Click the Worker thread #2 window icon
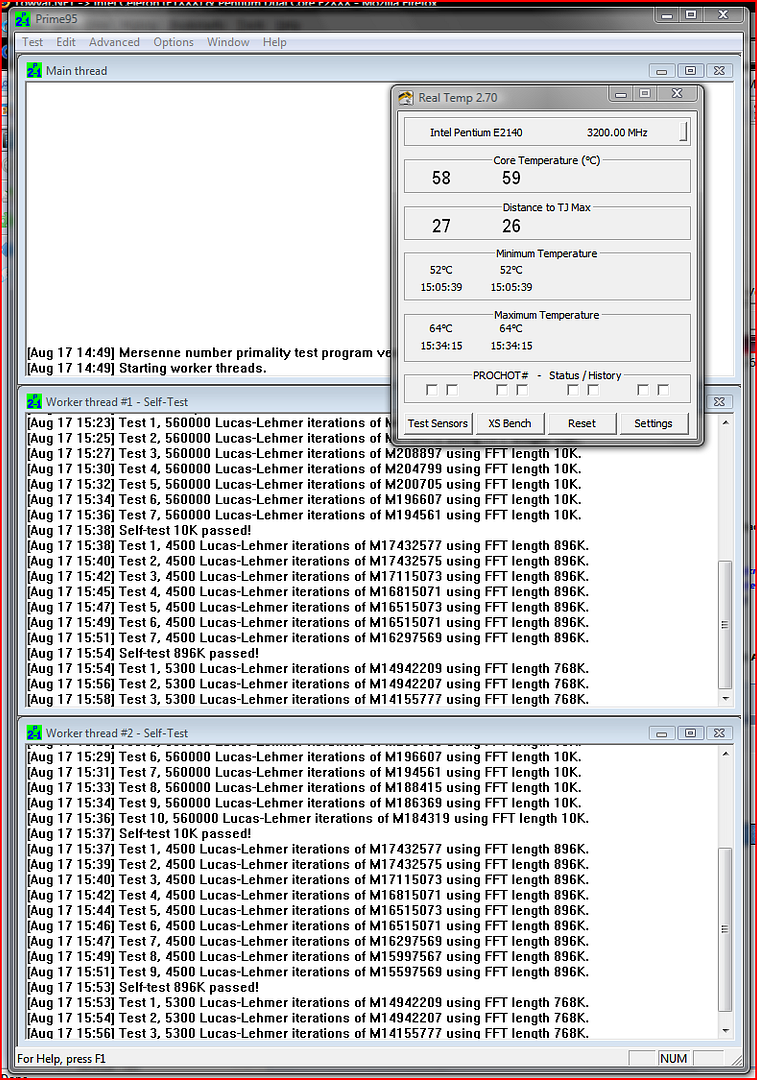Screen dimensions: 757x1080 pyautogui.click(x=34, y=733)
